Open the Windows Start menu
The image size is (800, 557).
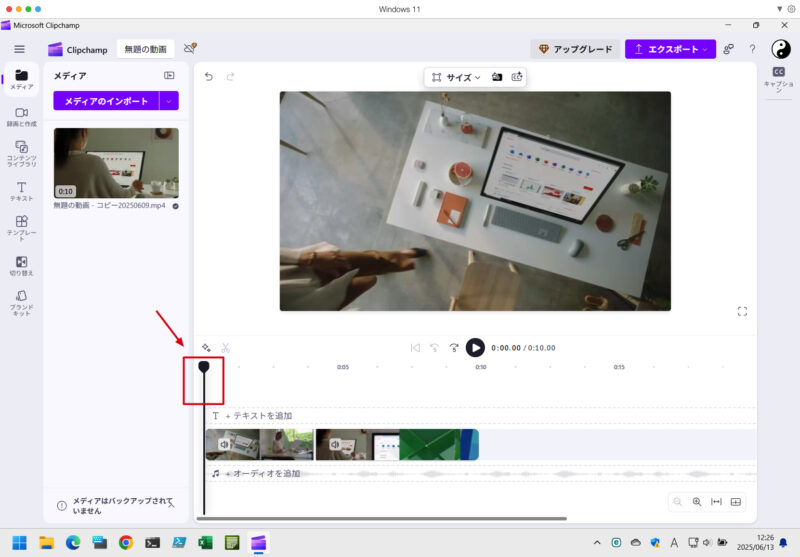pos(19,542)
